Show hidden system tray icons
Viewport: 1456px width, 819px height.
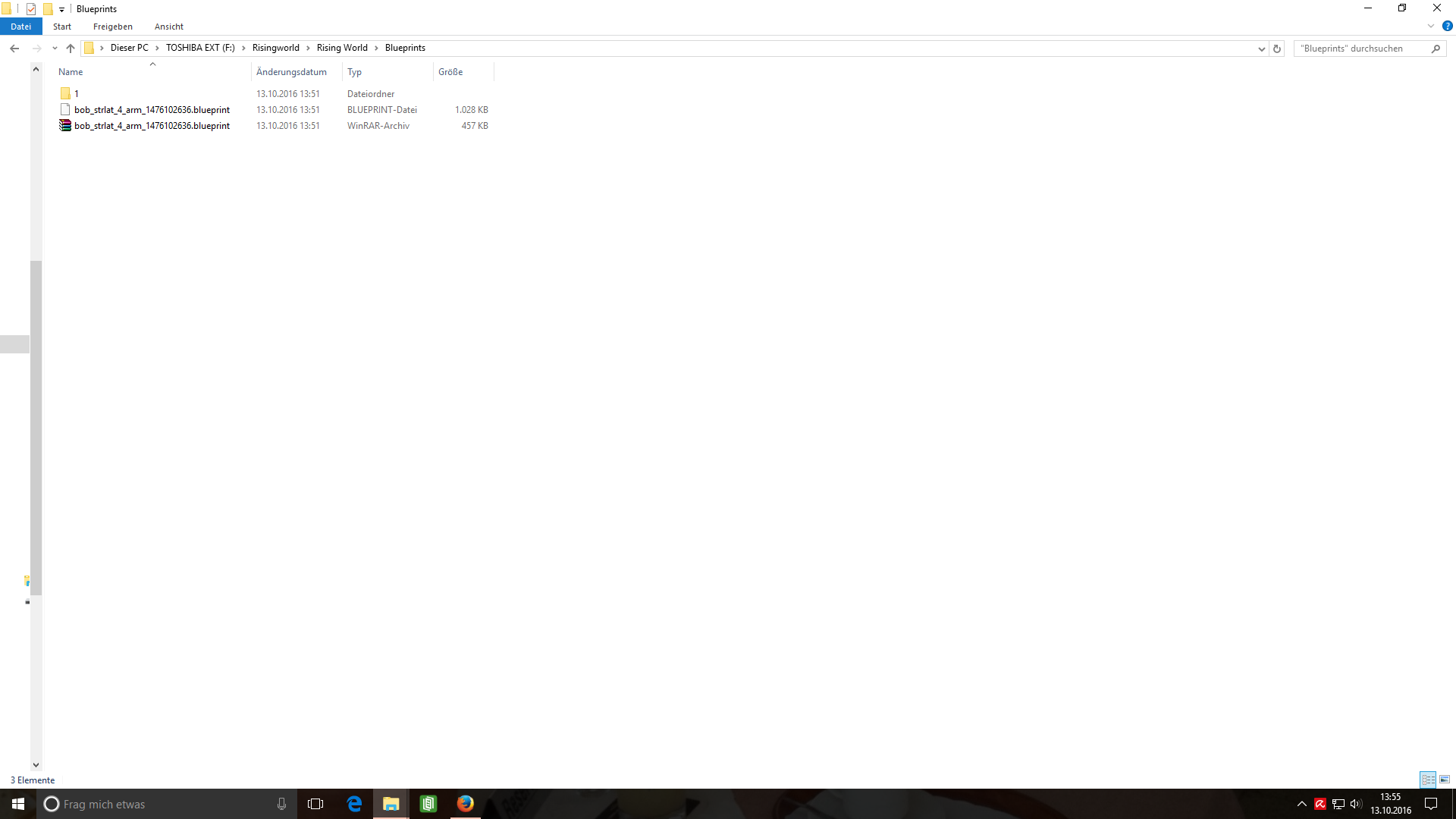[1301, 804]
